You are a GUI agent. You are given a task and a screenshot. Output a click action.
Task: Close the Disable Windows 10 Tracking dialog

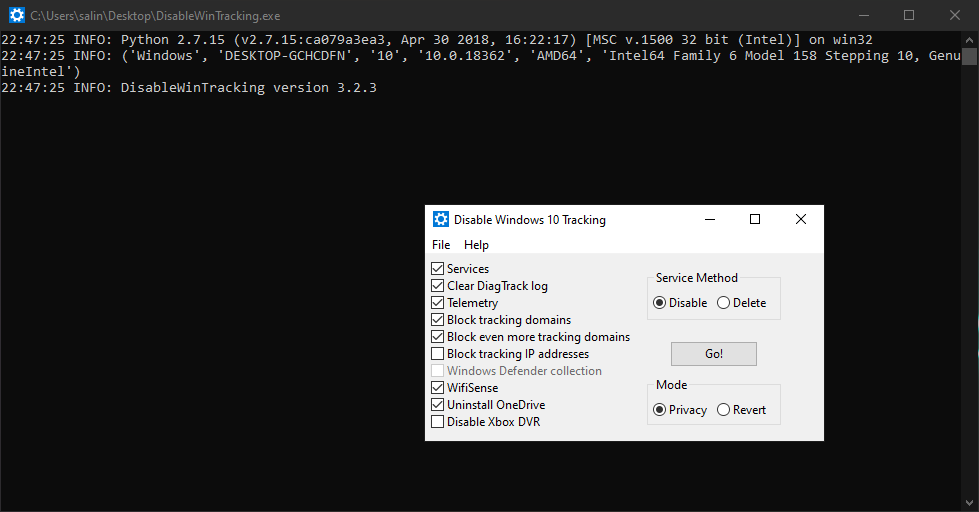tap(801, 219)
